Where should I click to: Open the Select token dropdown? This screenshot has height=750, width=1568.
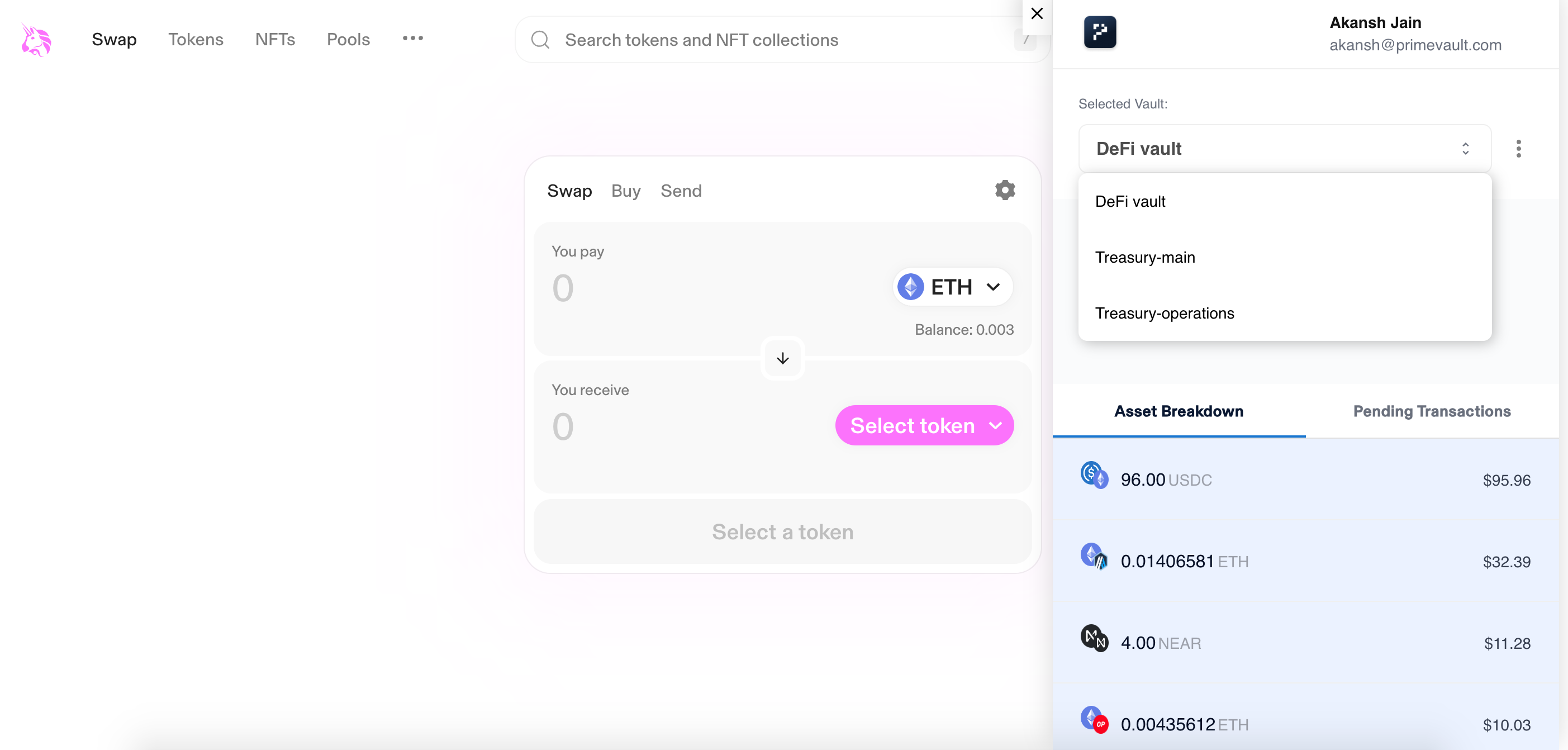(924, 425)
